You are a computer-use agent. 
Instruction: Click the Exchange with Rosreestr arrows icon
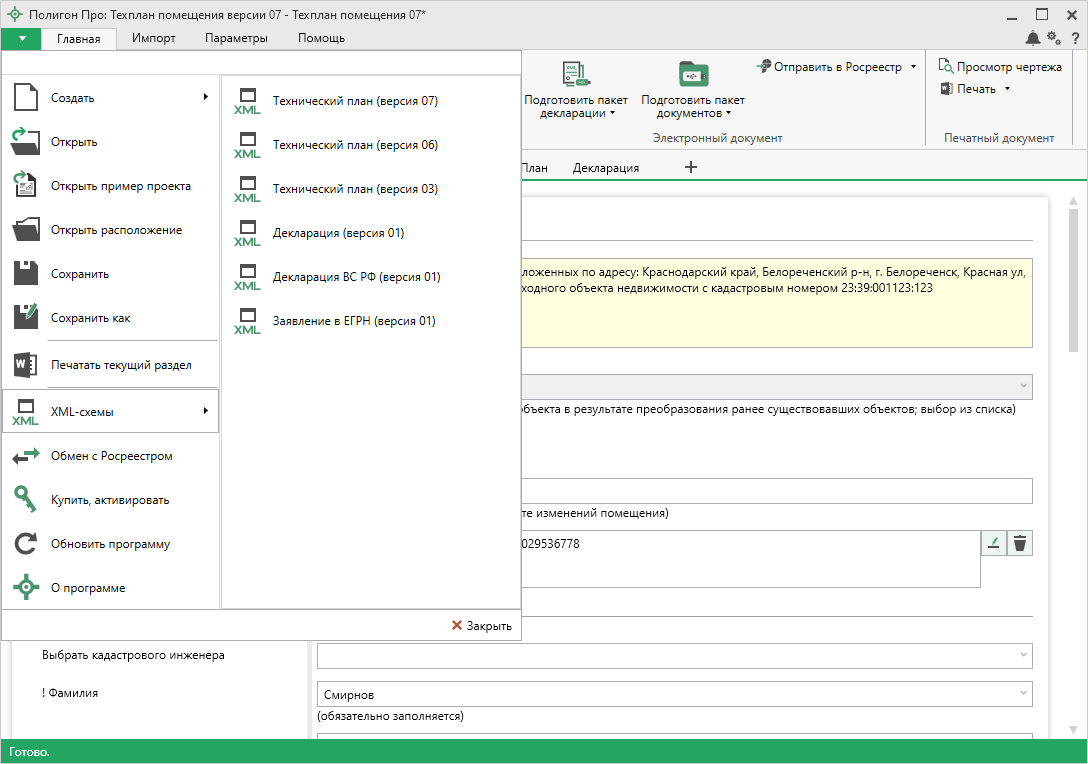coord(25,456)
